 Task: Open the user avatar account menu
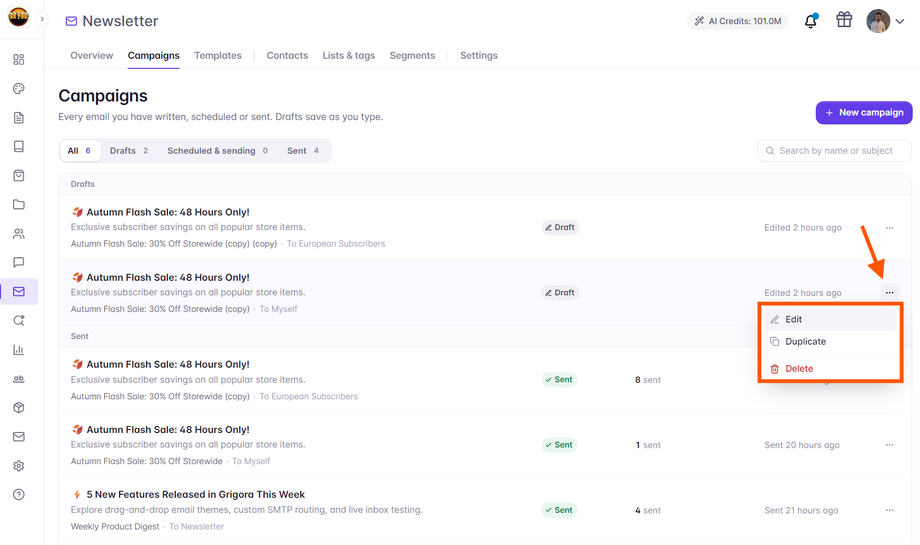(x=885, y=21)
